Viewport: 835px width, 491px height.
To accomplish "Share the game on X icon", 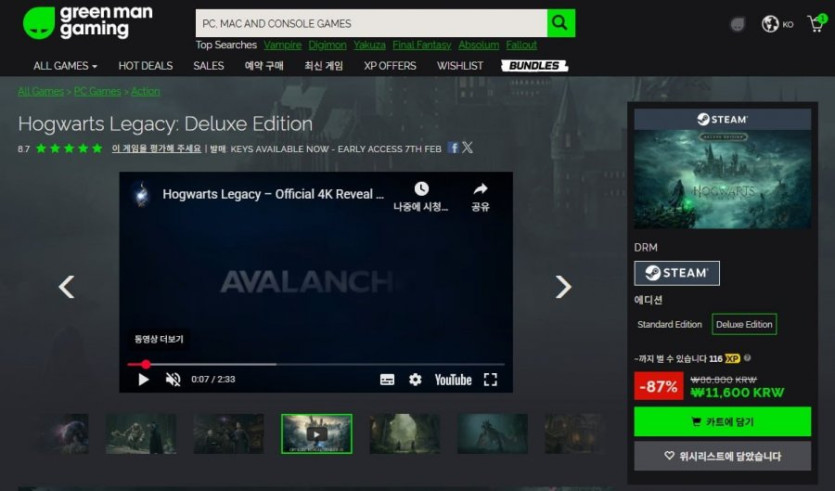I will coord(467,148).
